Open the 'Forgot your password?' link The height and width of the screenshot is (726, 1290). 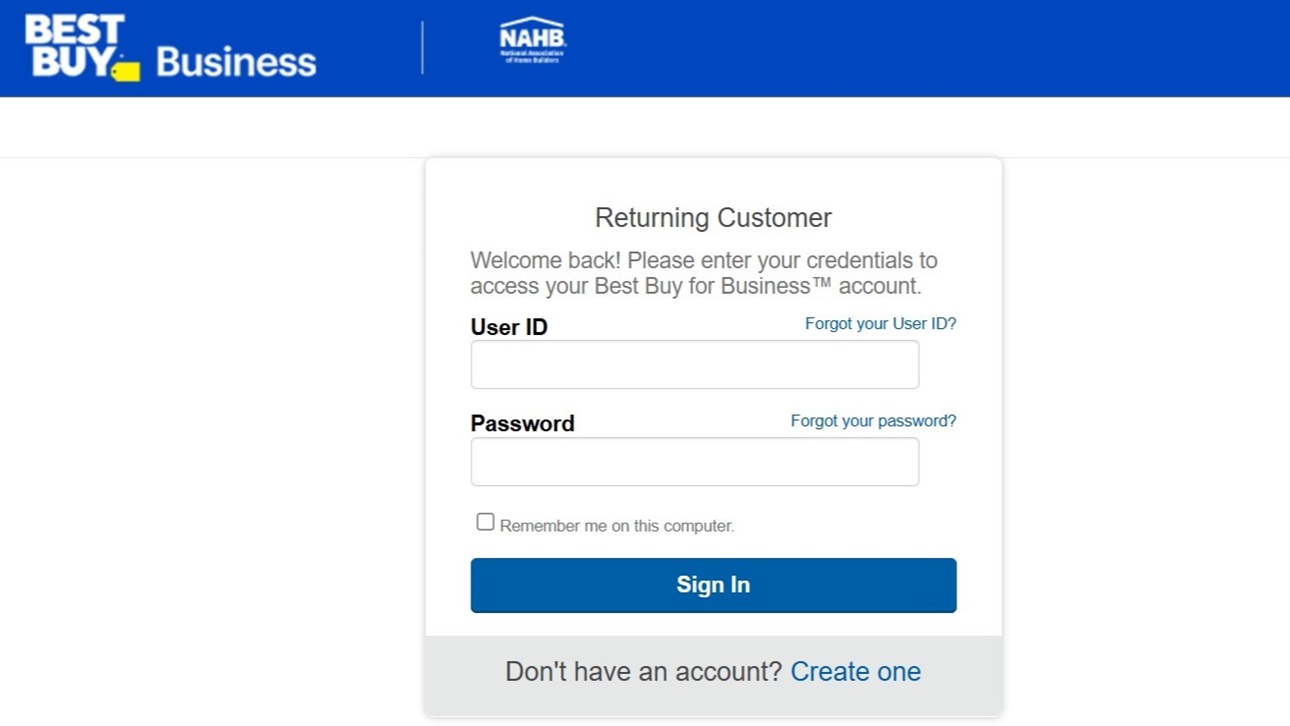coord(874,421)
